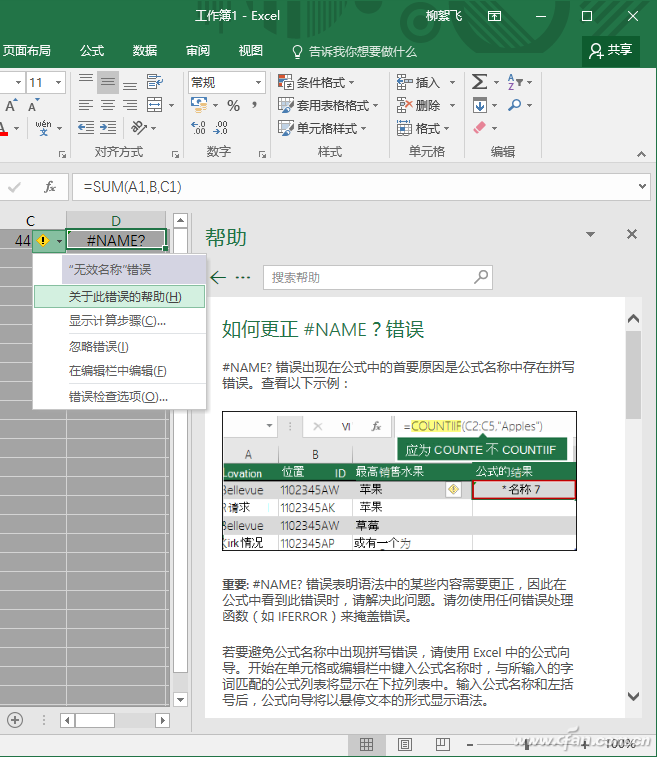Open the 审阅 ribbon tab
657x757 pixels.
tap(198, 51)
